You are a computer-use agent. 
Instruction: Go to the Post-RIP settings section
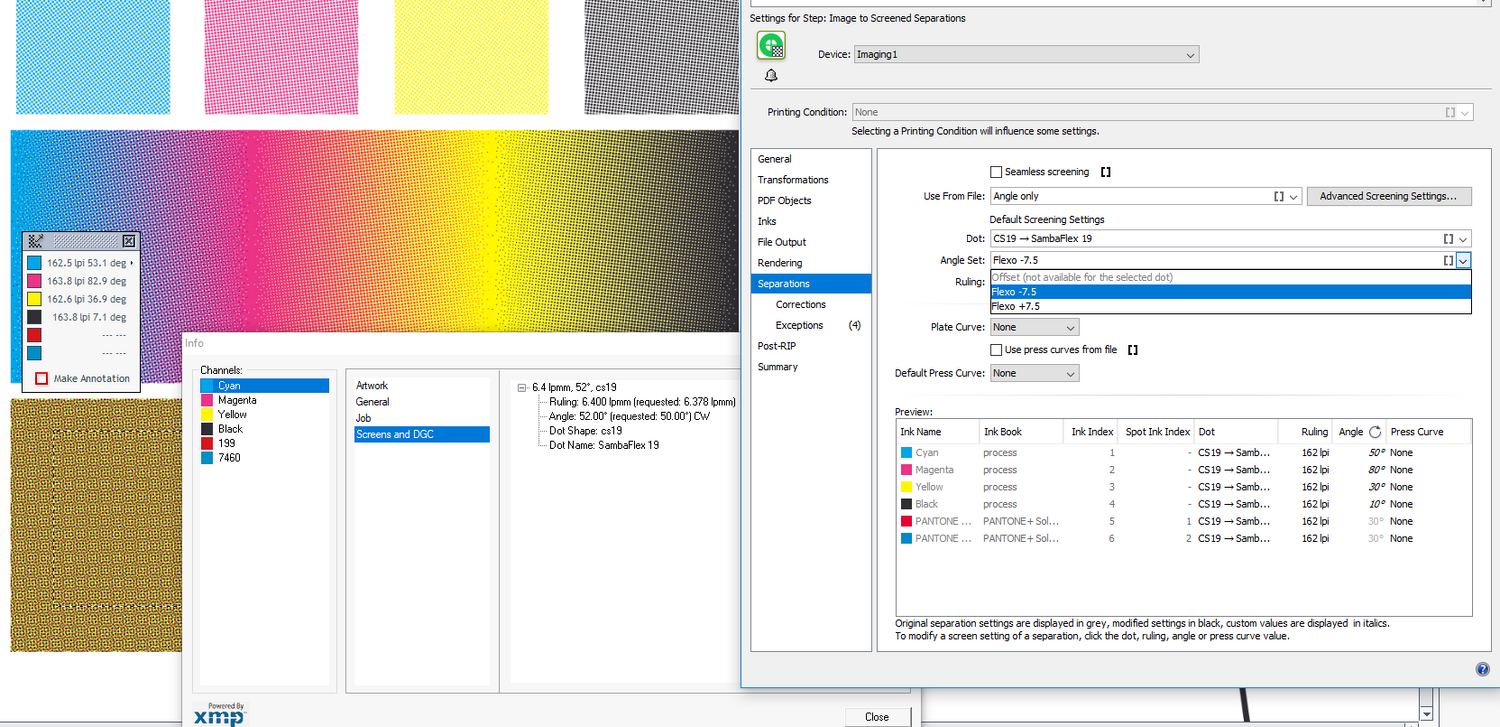tap(778, 346)
